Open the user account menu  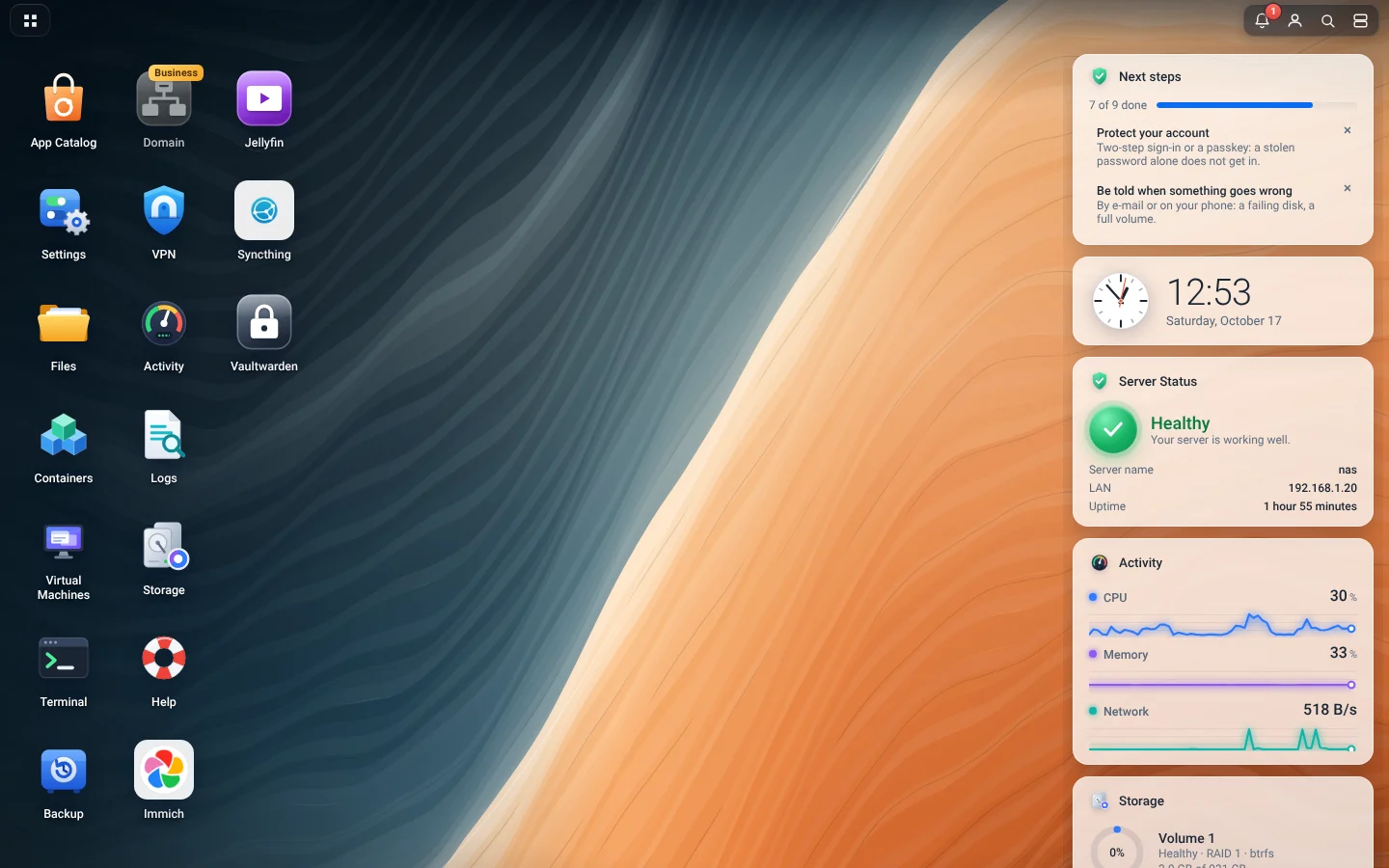pyautogui.click(x=1295, y=20)
